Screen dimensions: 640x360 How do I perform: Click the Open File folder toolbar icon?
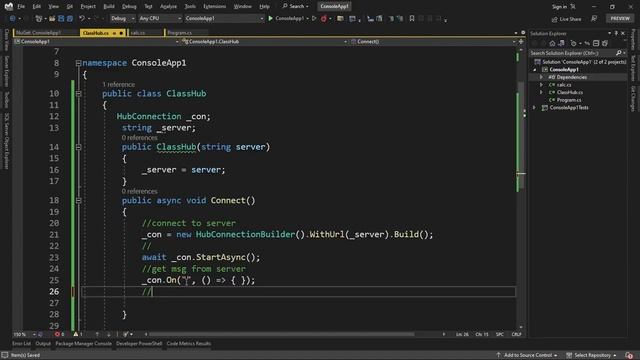point(52,18)
